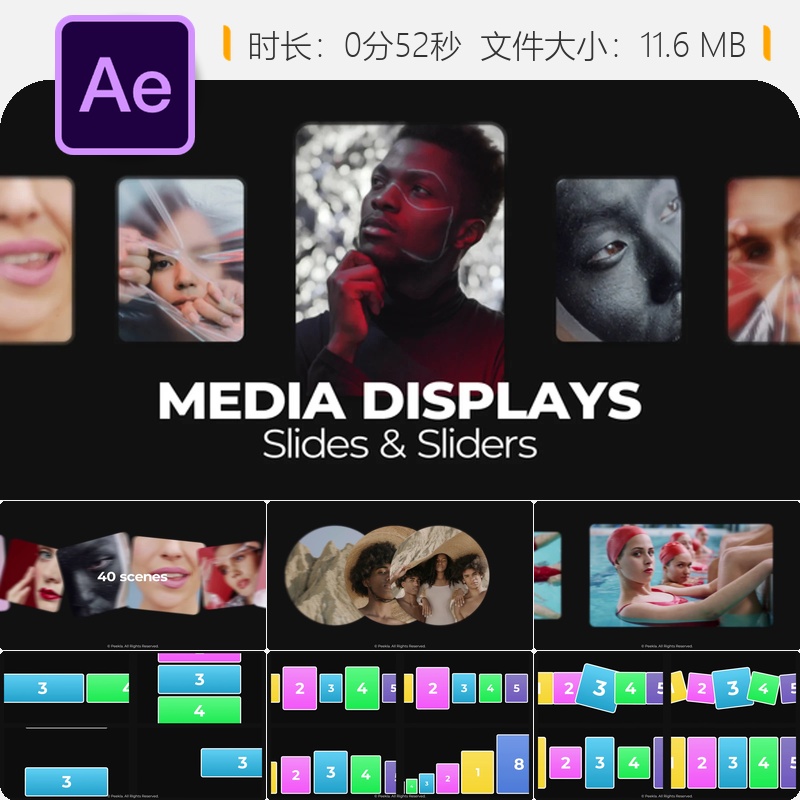Viewport: 800px width, 800px height.
Task: Click the MEDIA DISPLAYS title text
Action: pyautogui.click(x=400, y=400)
